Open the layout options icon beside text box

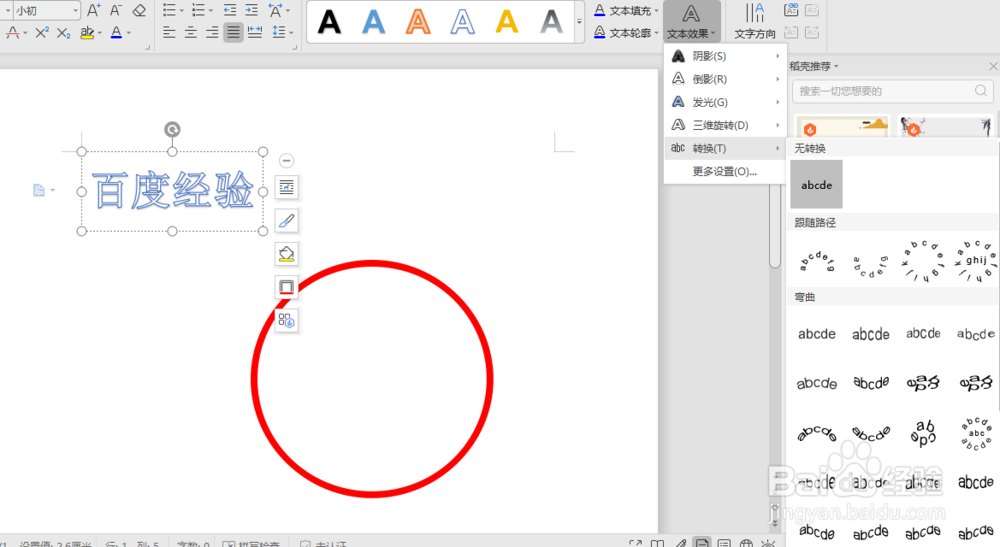[x=287, y=187]
